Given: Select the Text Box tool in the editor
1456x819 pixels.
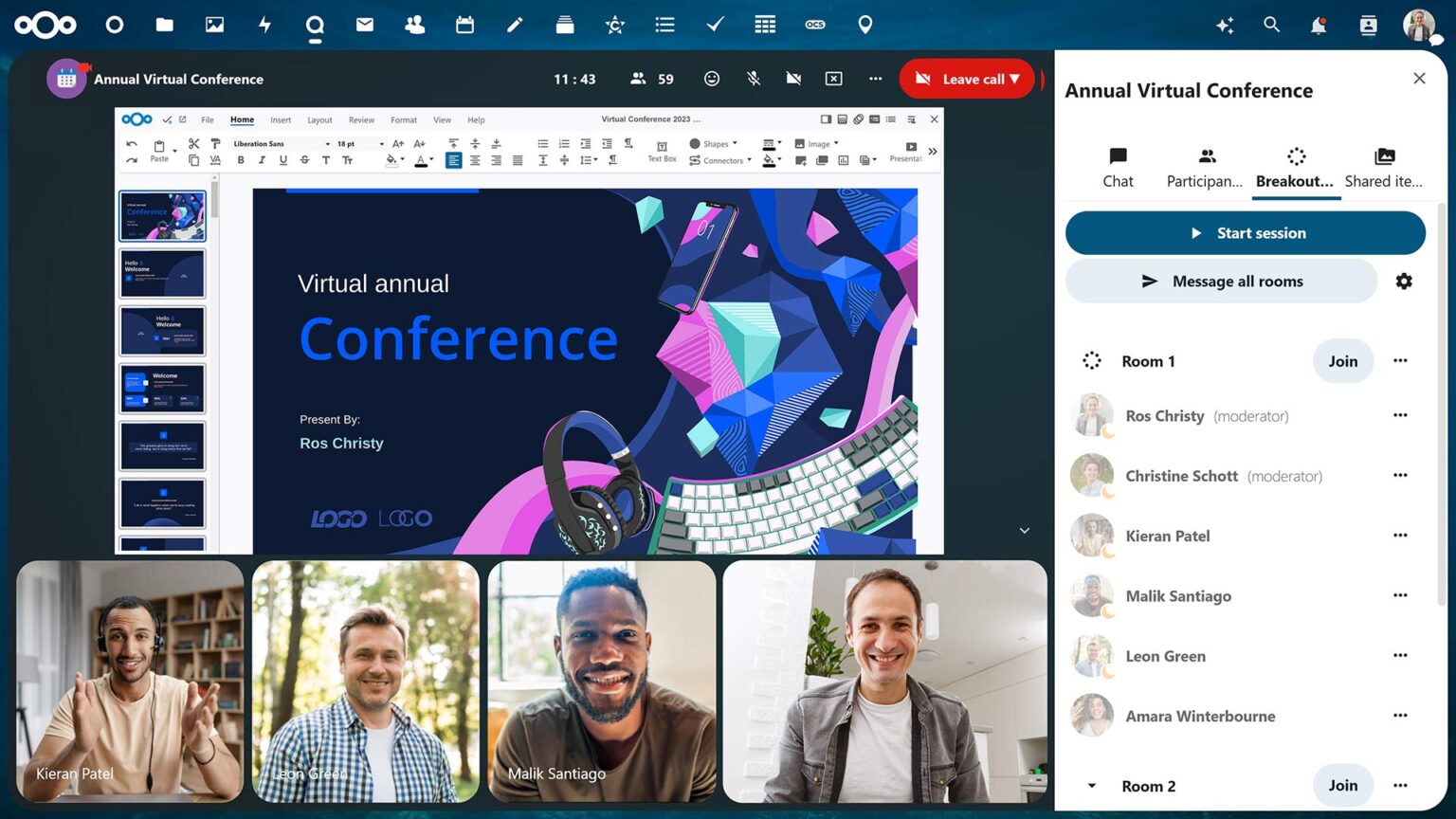Looking at the screenshot, I should click(x=662, y=158).
